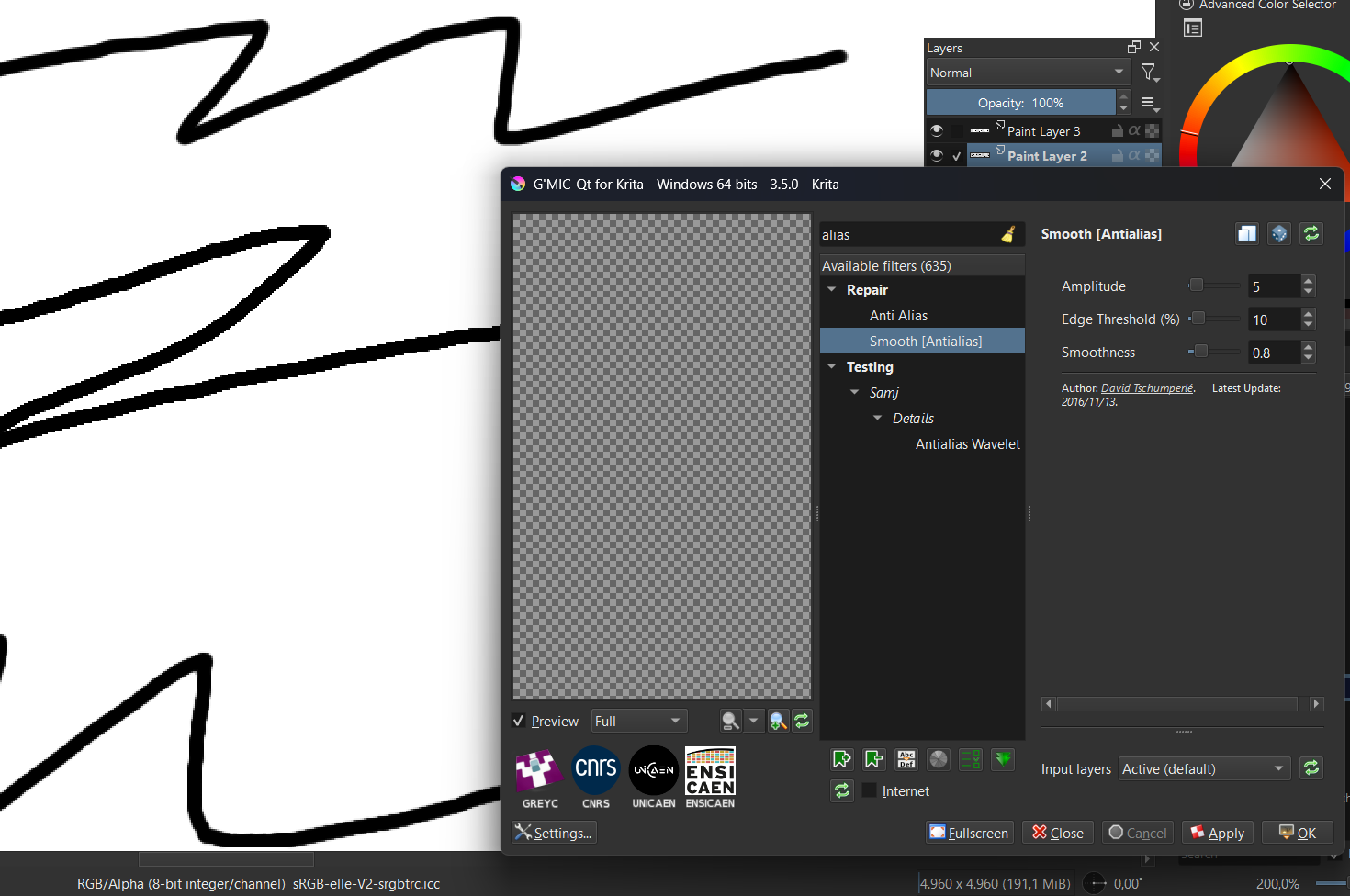Image resolution: width=1350 pixels, height=896 pixels.
Task: Randomize parameters with the dice icon
Action: (1279, 234)
